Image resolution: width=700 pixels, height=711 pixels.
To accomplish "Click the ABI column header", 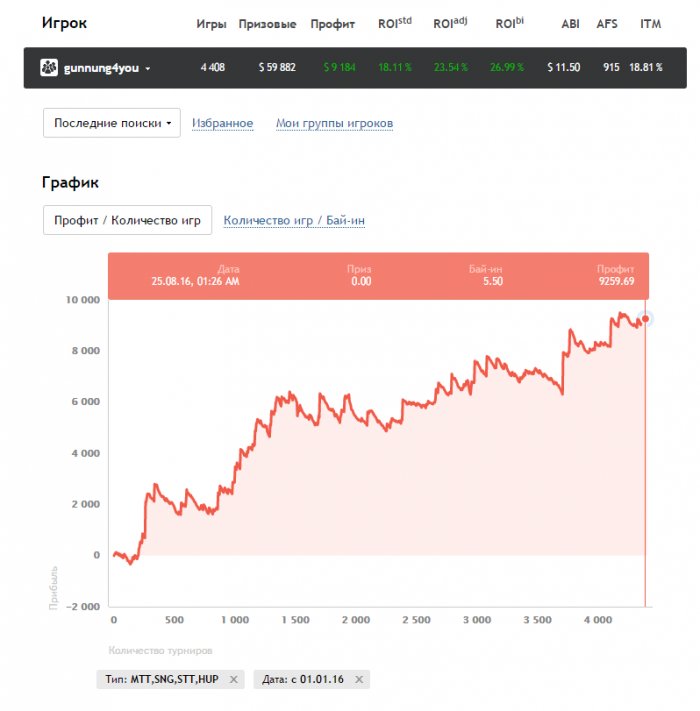I will click(x=570, y=24).
